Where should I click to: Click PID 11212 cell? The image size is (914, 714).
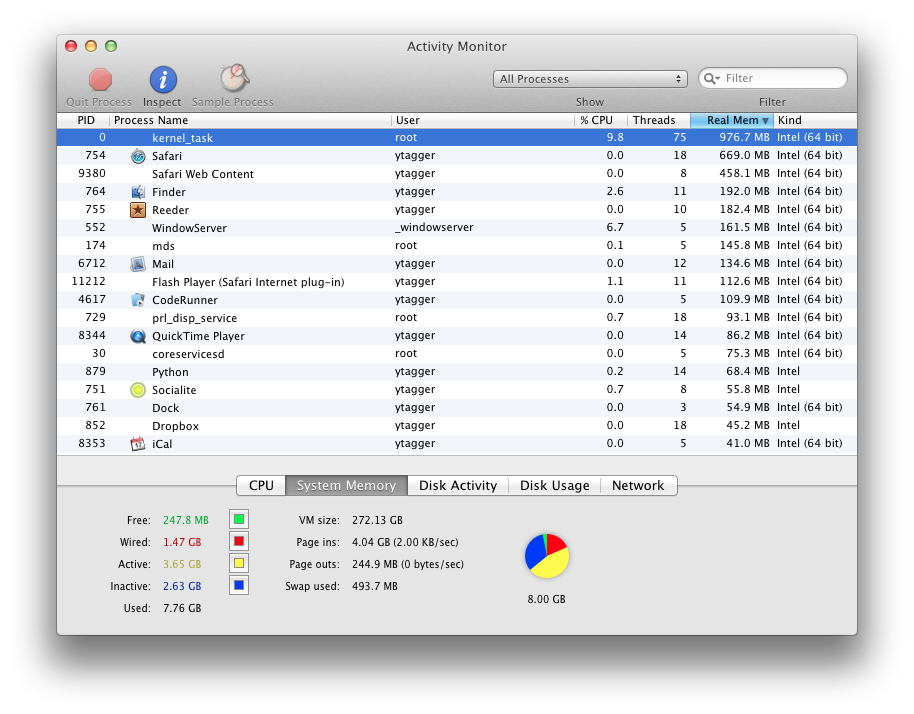[x=89, y=282]
